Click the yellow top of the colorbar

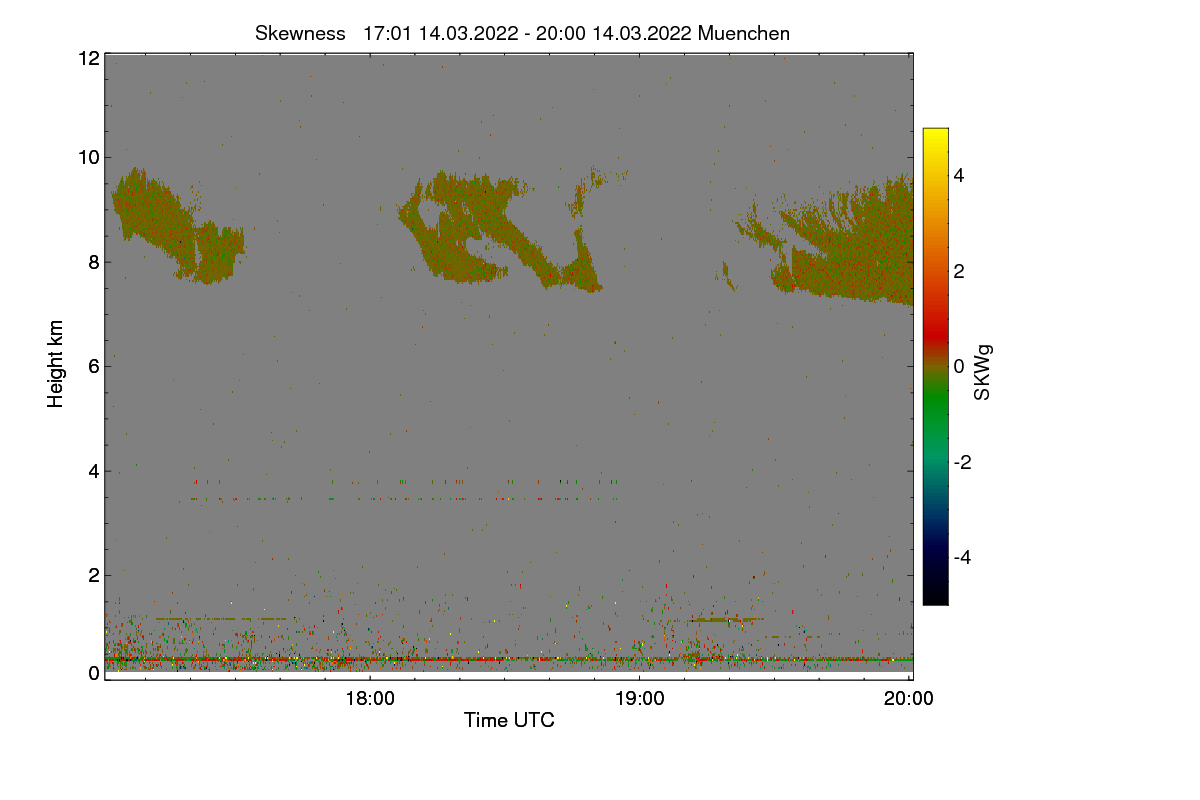[x=935, y=138]
